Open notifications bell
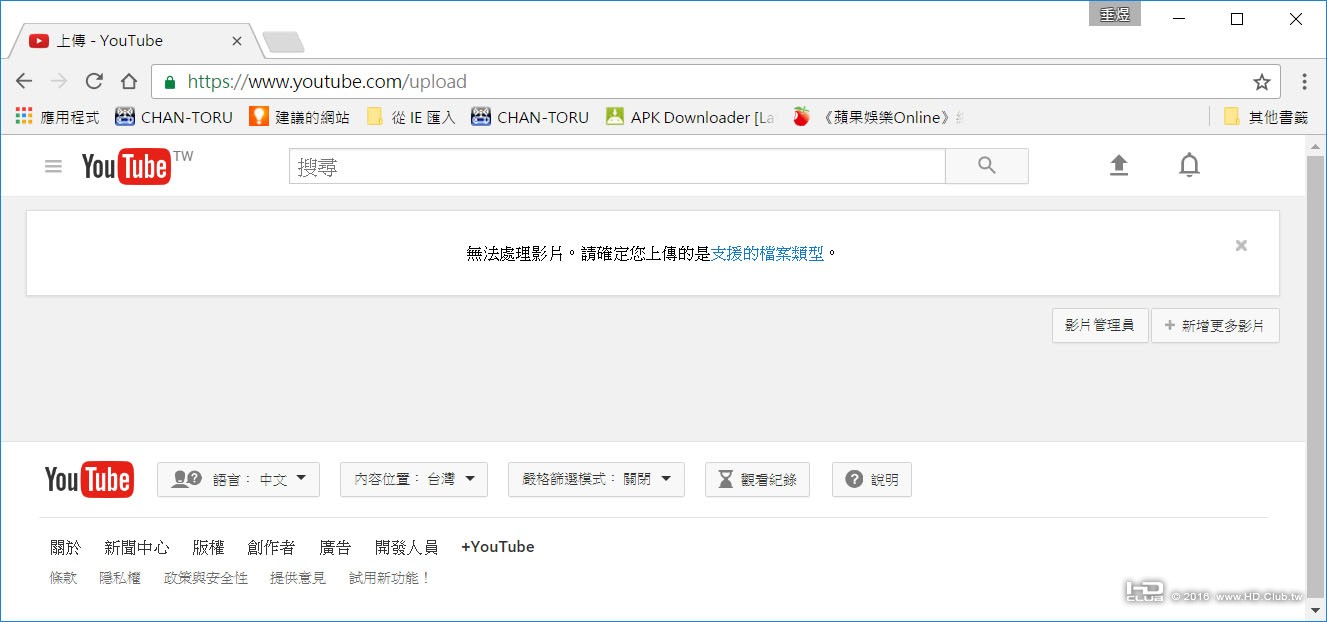 coord(1189,166)
